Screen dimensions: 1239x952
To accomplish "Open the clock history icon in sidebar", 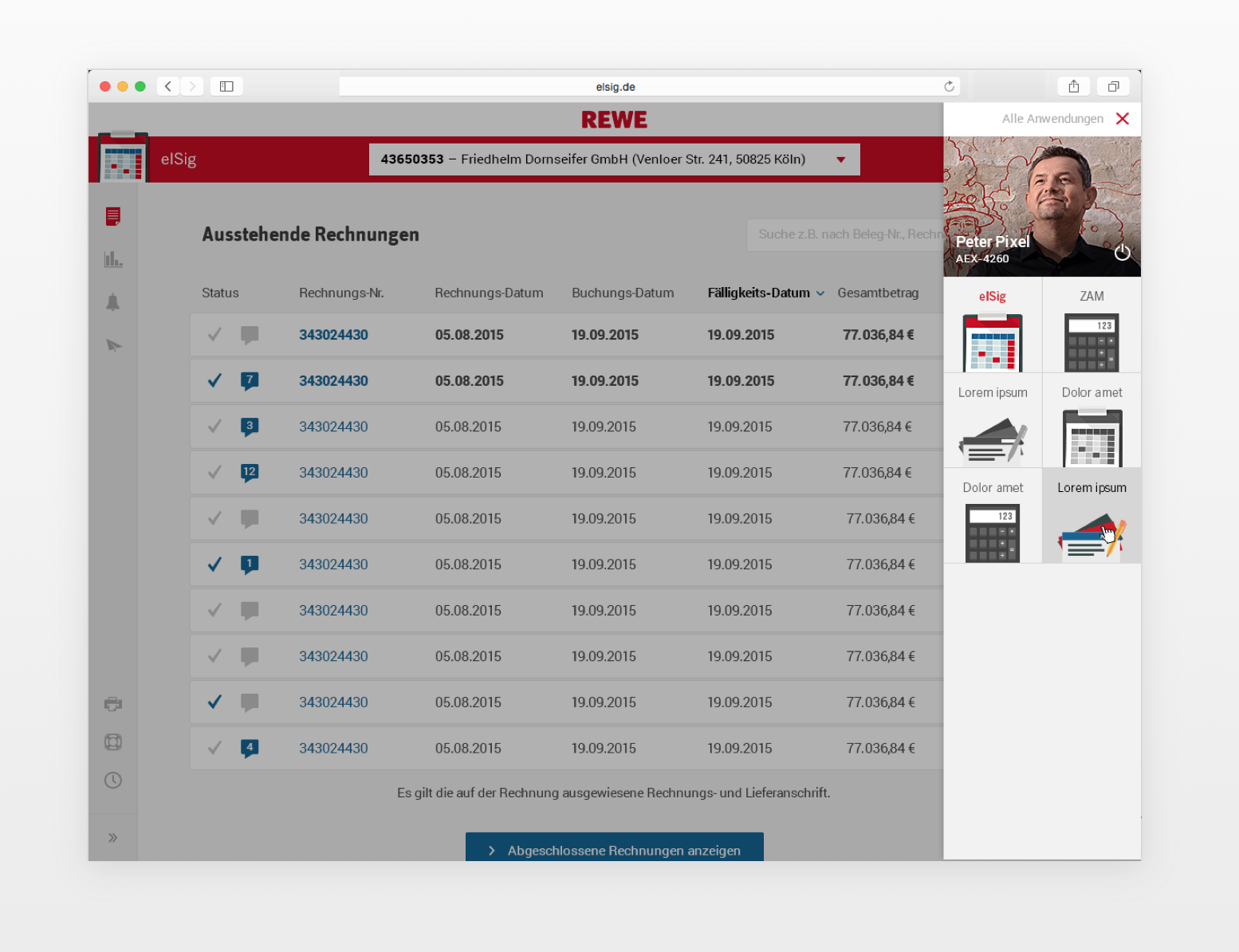I will tap(113, 781).
